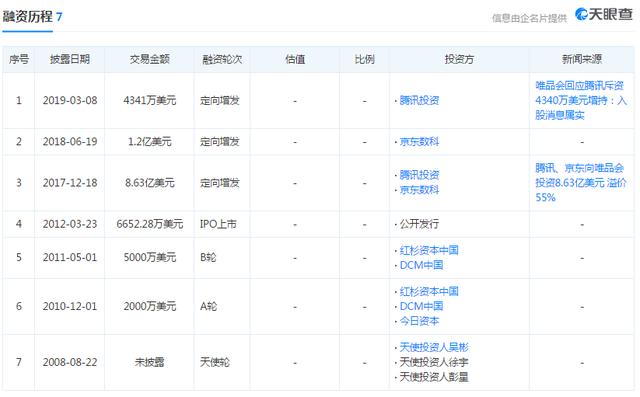Select date cell 2019-03-08
Image resolution: width=640 pixels, height=397 pixels.
(x=70, y=100)
